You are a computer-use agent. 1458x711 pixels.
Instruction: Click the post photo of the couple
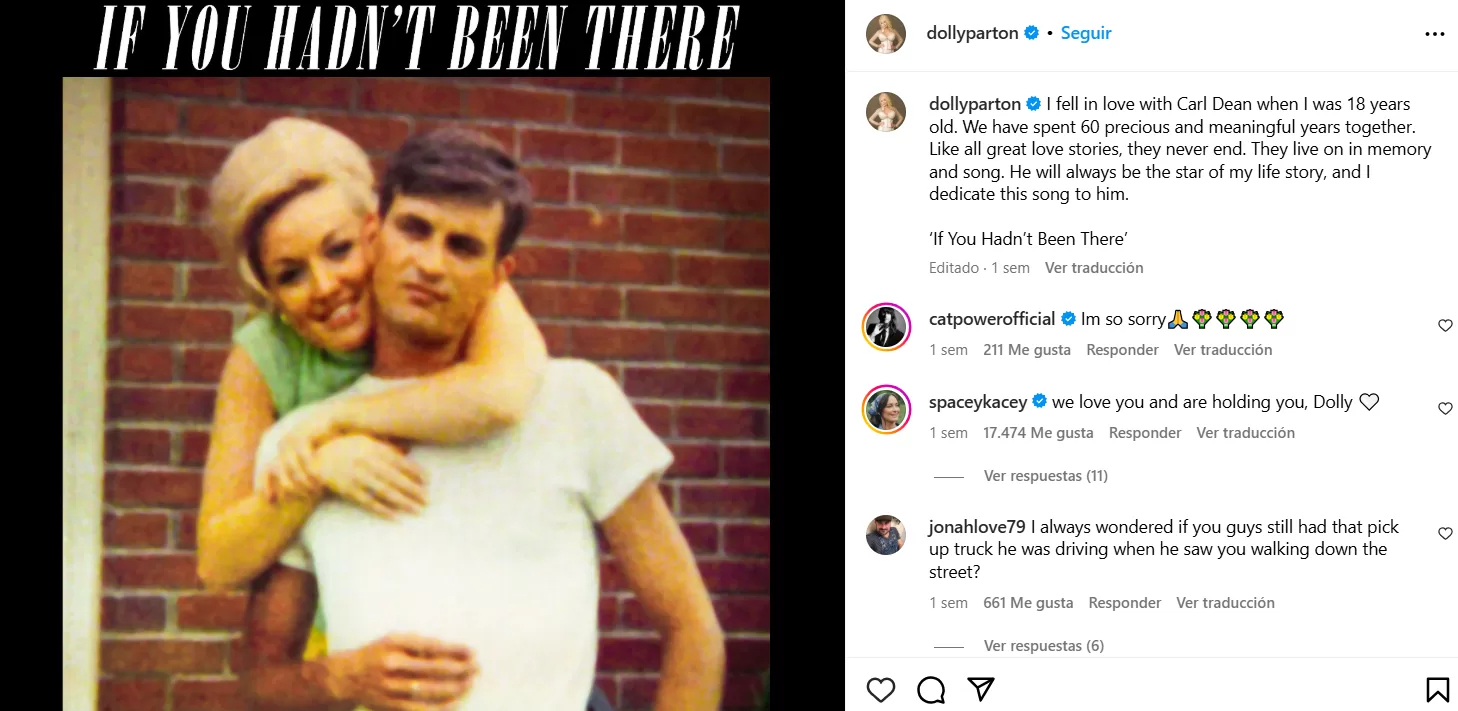point(416,393)
